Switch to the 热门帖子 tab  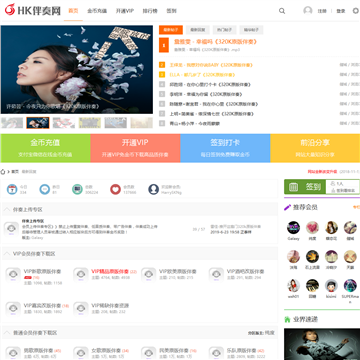[x=224, y=30]
